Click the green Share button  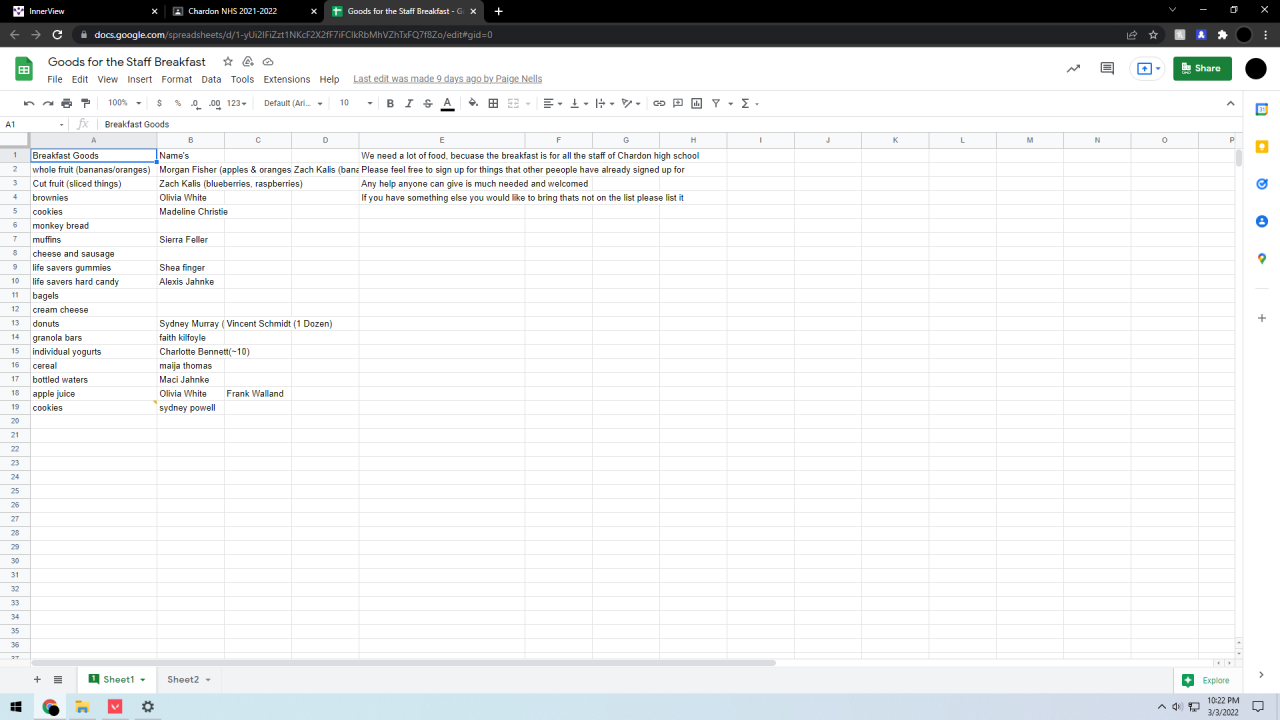[1202, 68]
